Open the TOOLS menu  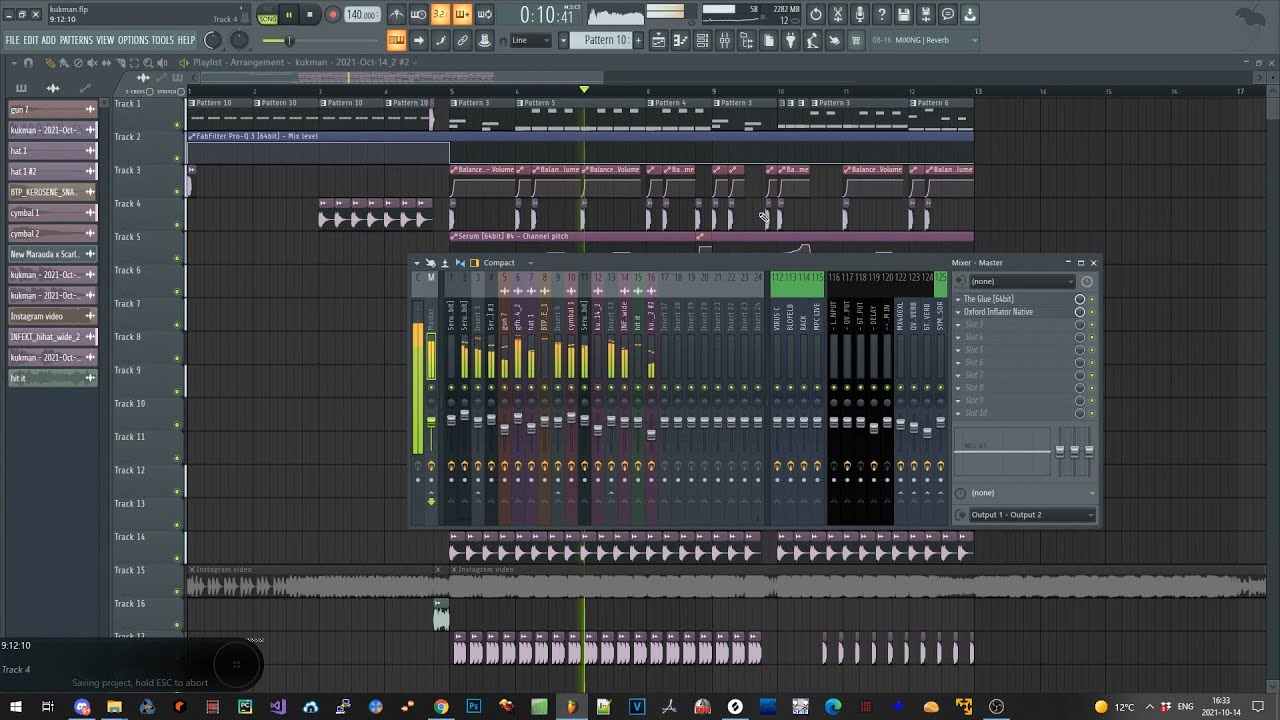pos(162,40)
